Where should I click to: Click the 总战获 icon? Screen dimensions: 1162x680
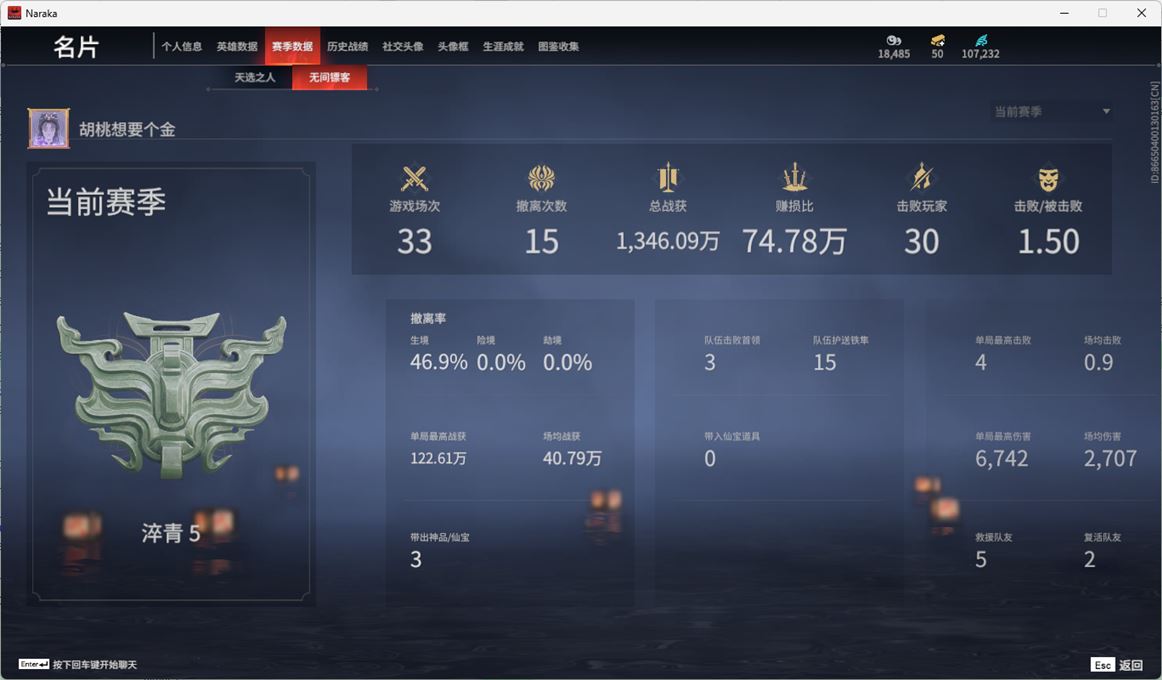(668, 178)
